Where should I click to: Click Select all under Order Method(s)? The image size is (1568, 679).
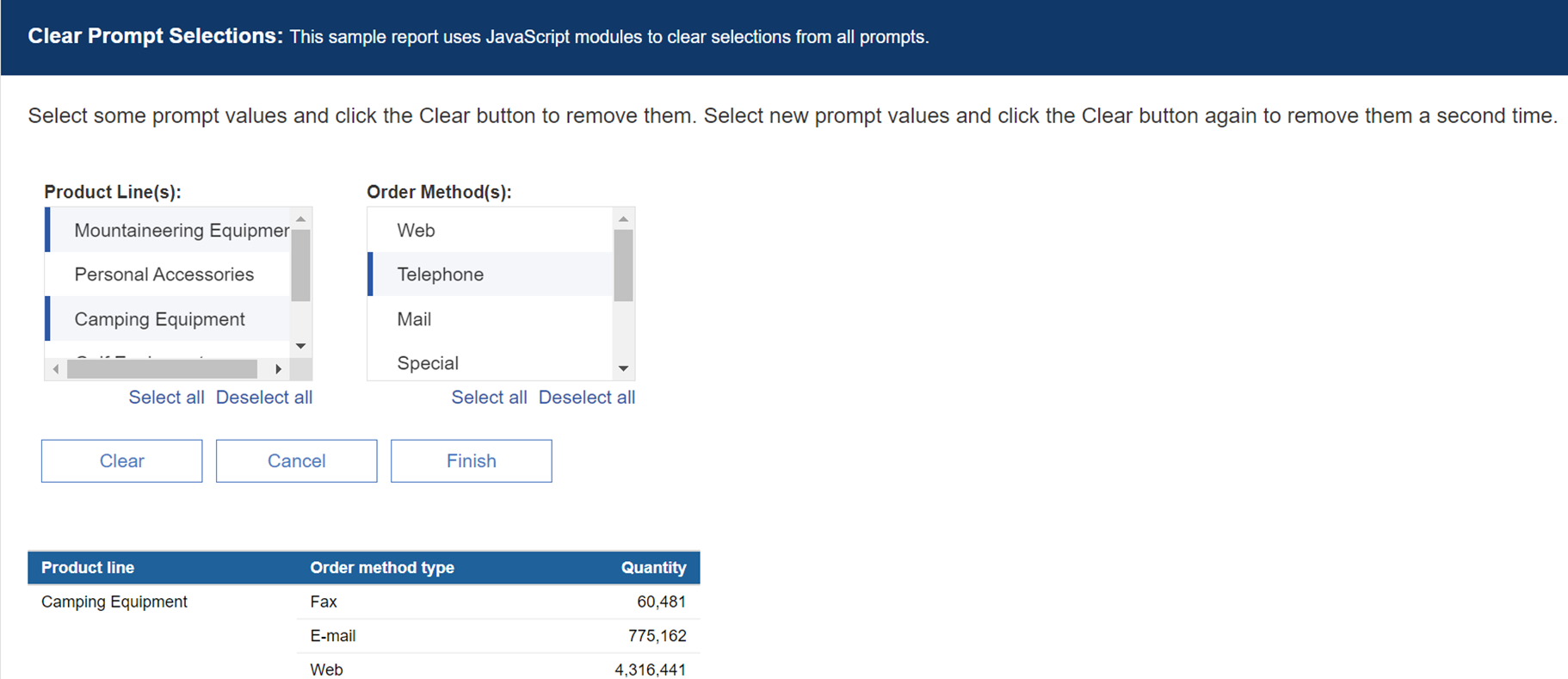point(489,398)
